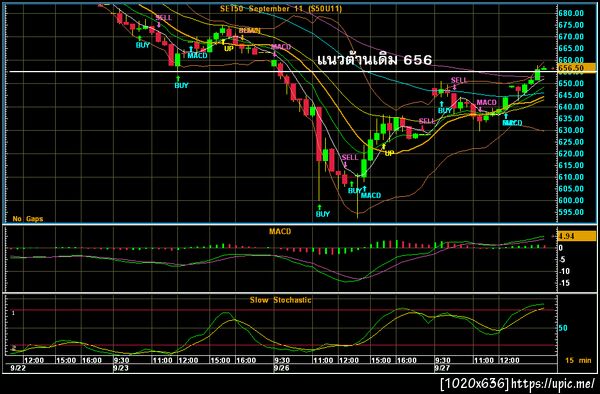This screenshot has width=600, height=394.
Task: Click the 650.00 price axis value
Action: [571, 83]
